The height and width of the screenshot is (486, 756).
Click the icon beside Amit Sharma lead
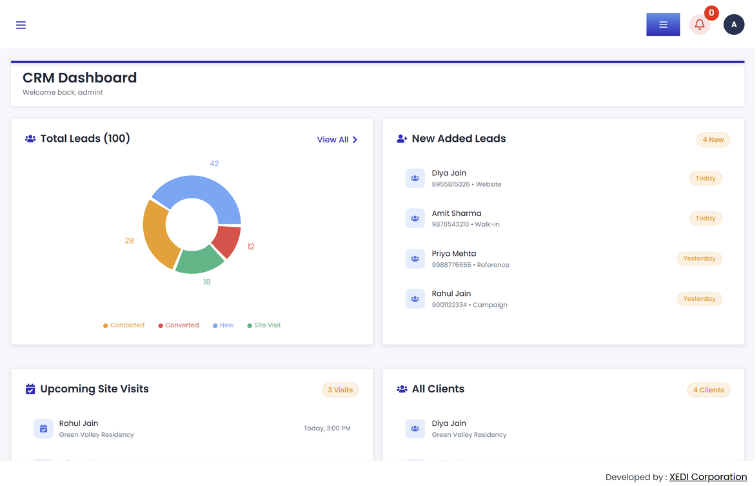coord(415,218)
